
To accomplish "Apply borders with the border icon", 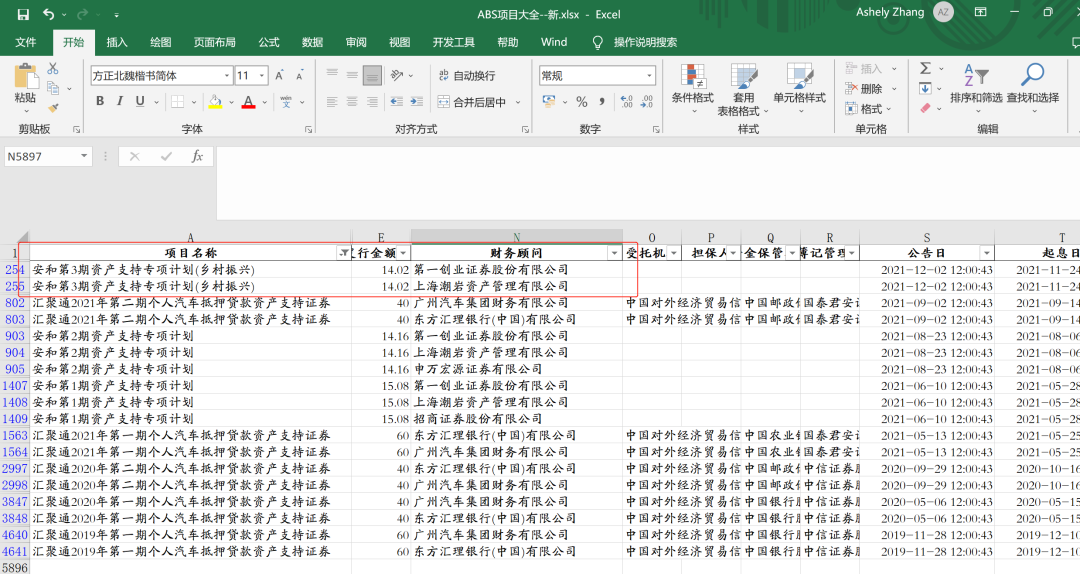I will [178, 101].
